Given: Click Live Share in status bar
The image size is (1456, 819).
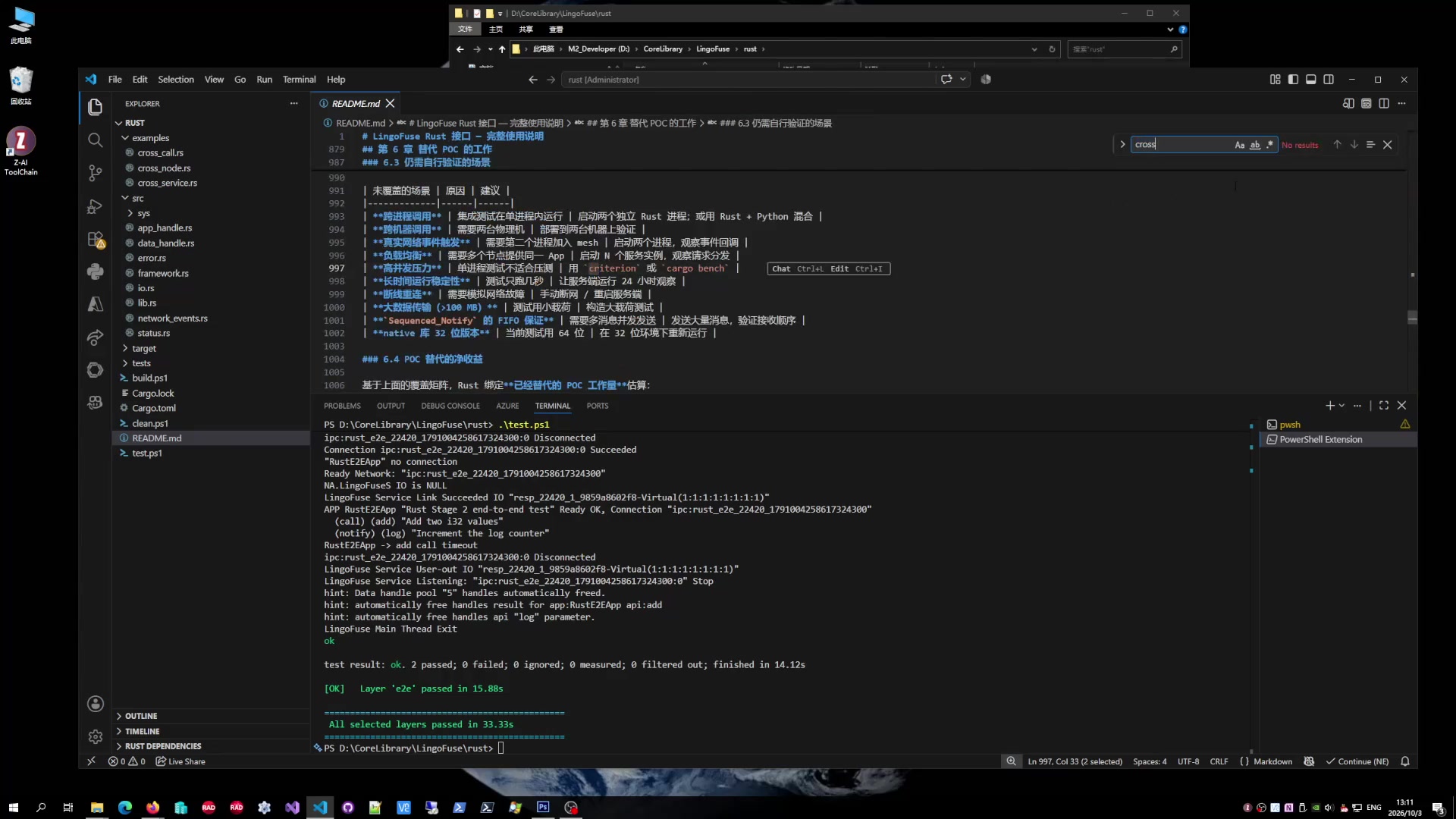Looking at the screenshot, I should [180, 761].
